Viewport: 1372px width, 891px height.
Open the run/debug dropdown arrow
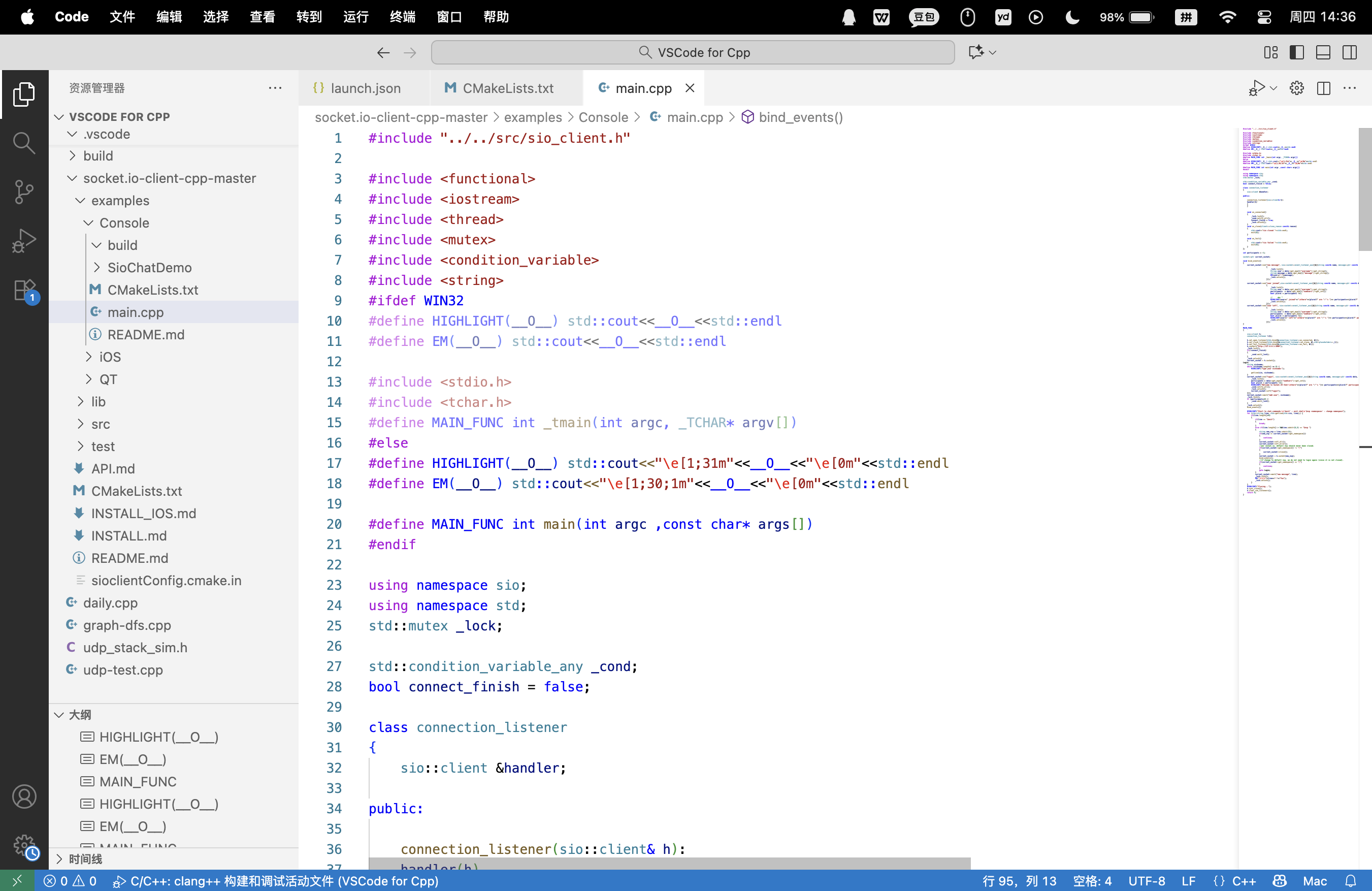tap(1274, 88)
